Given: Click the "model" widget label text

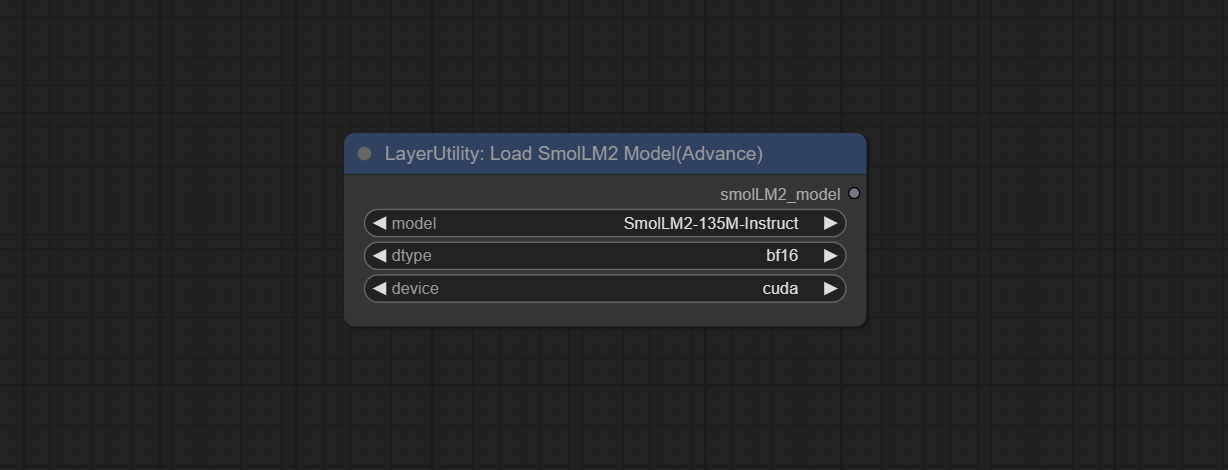Looking at the screenshot, I should [414, 223].
